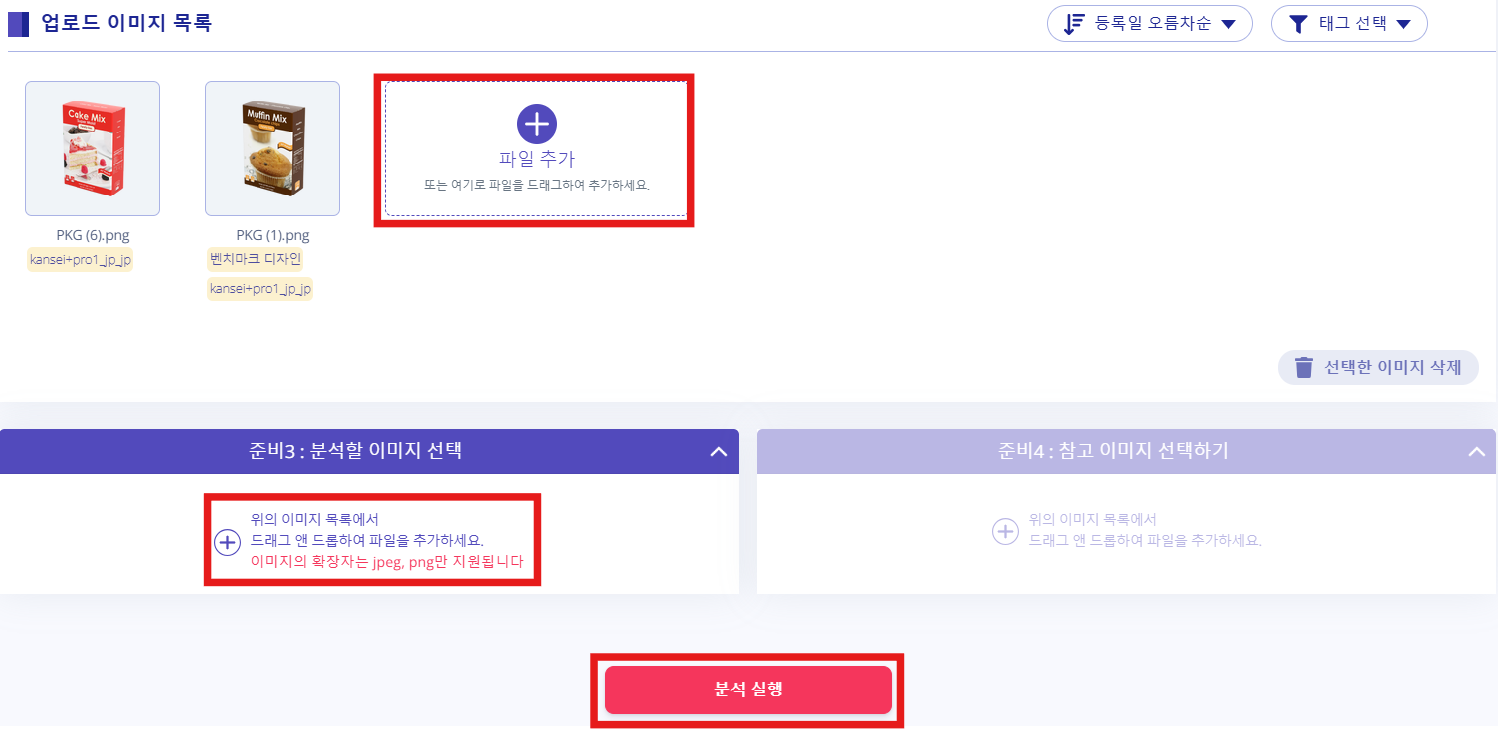Click the 벤치마크 디자인 tag
This screenshot has width=1498, height=729.
[255, 259]
